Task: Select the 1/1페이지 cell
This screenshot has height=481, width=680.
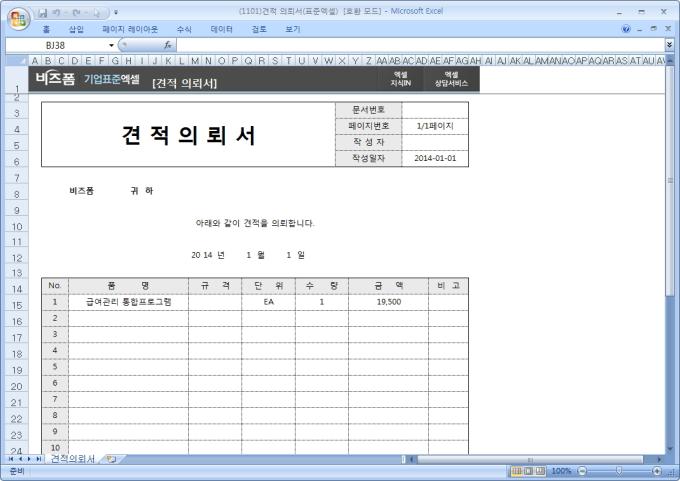Action: pos(435,126)
